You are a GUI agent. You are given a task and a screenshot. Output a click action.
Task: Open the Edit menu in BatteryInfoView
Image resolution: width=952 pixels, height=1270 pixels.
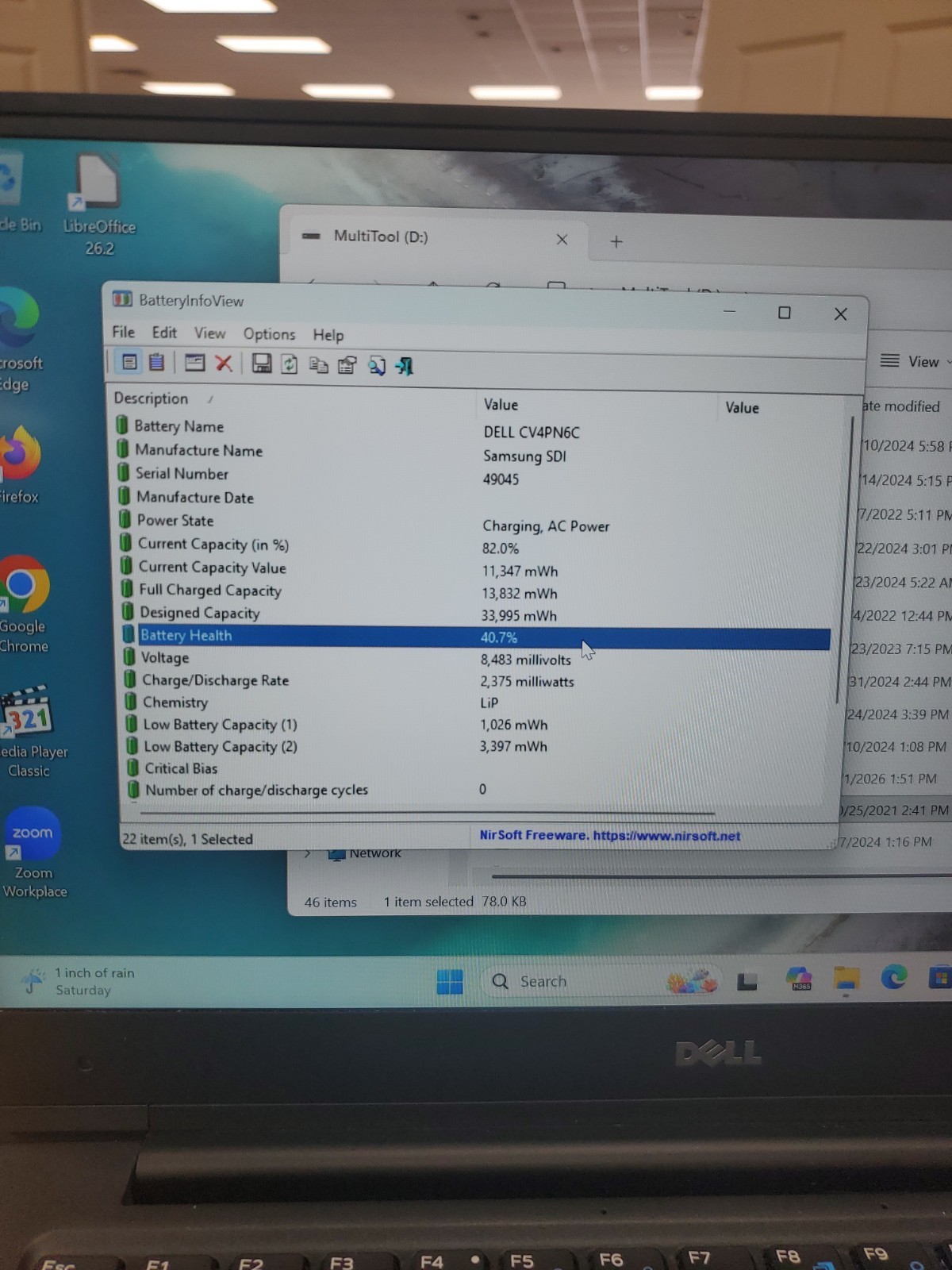coord(164,333)
